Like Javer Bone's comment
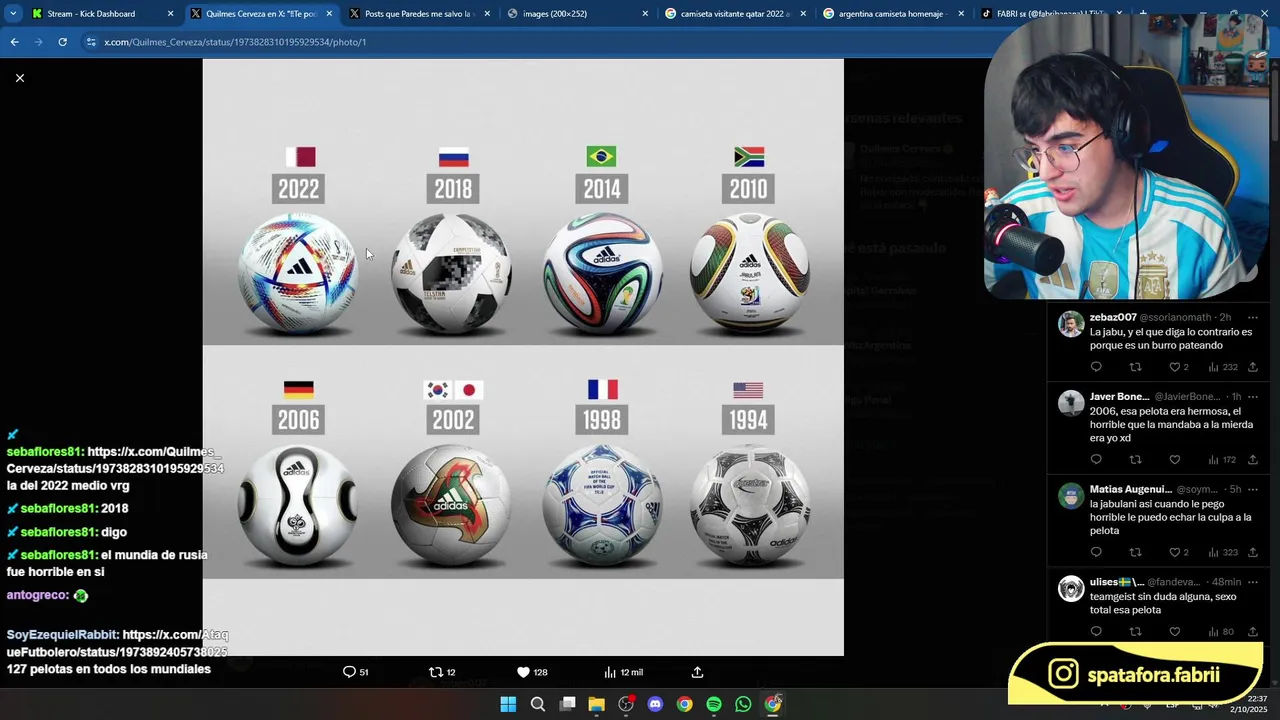This screenshot has height=720, width=1280. (x=1175, y=460)
